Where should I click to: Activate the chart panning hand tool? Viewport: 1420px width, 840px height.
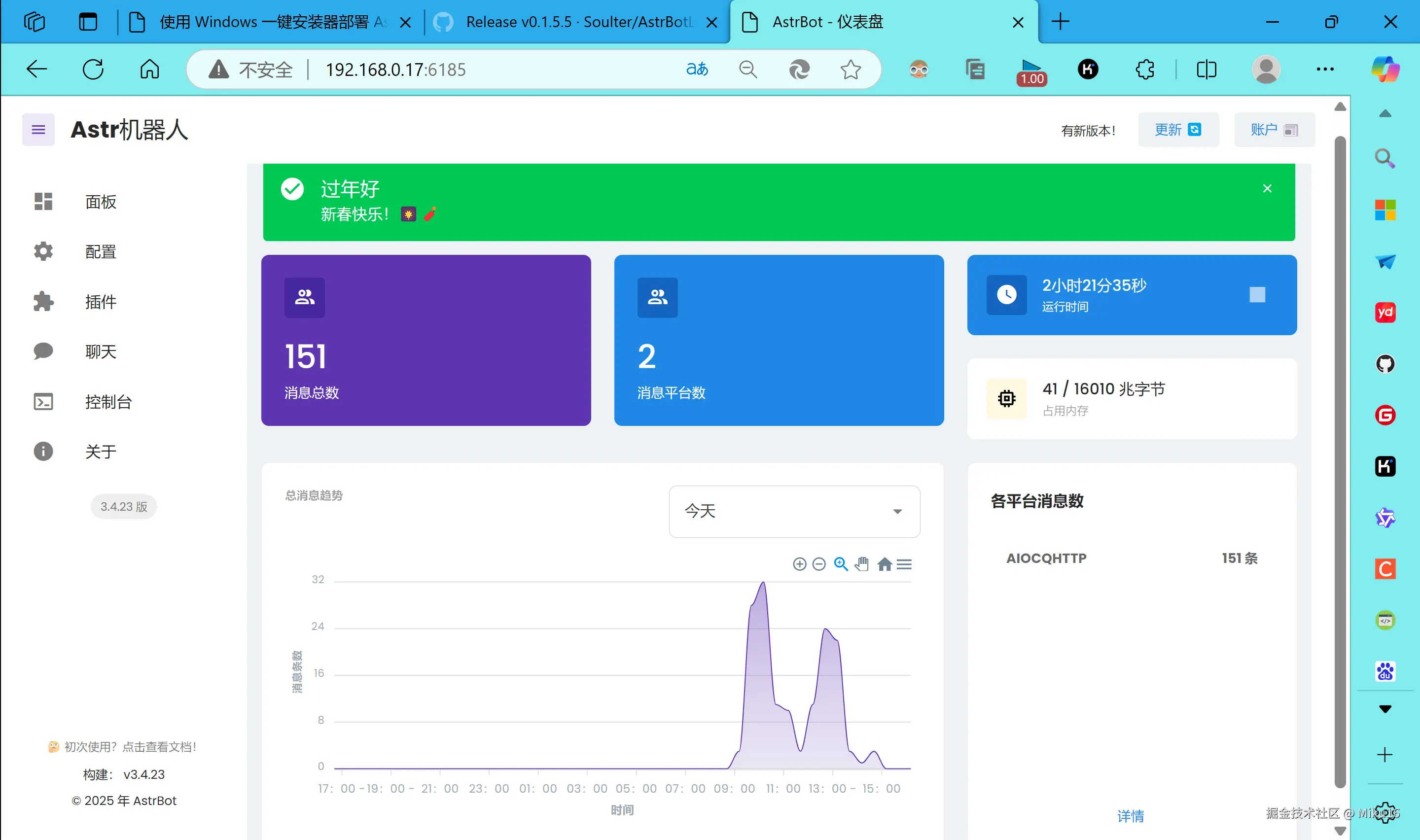862,564
